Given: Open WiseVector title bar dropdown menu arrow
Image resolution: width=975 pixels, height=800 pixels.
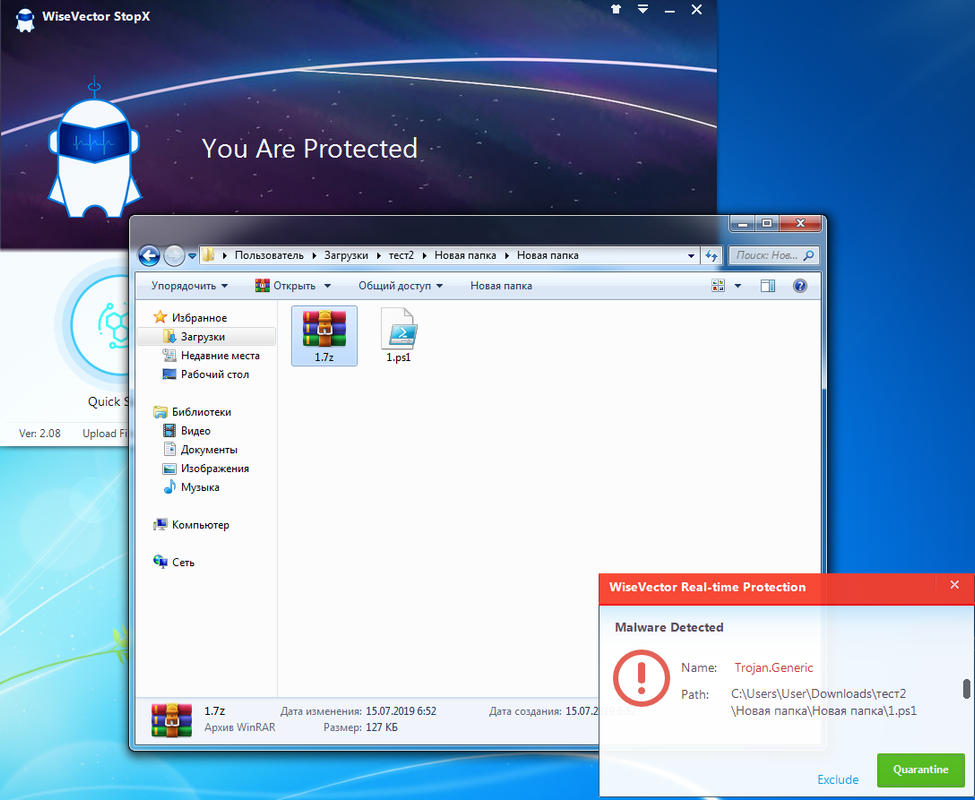Looking at the screenshot, I should pyautogui.click(x=643, y=9).
